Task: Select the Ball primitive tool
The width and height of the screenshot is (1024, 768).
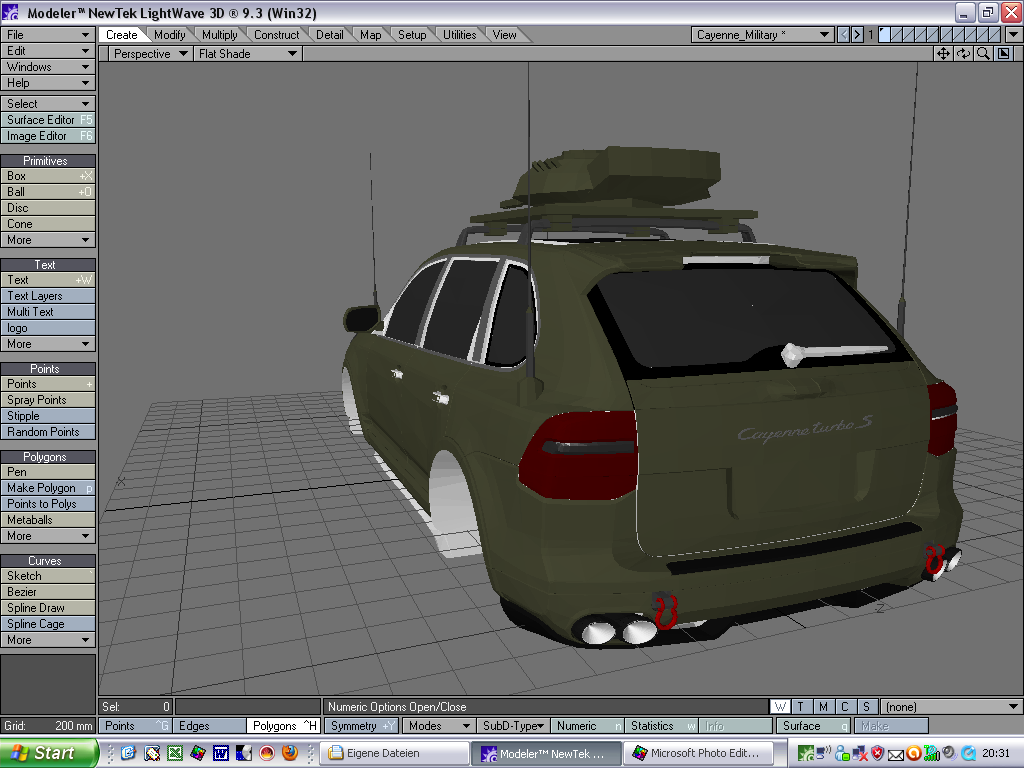Action: click(x=48, y=192)
